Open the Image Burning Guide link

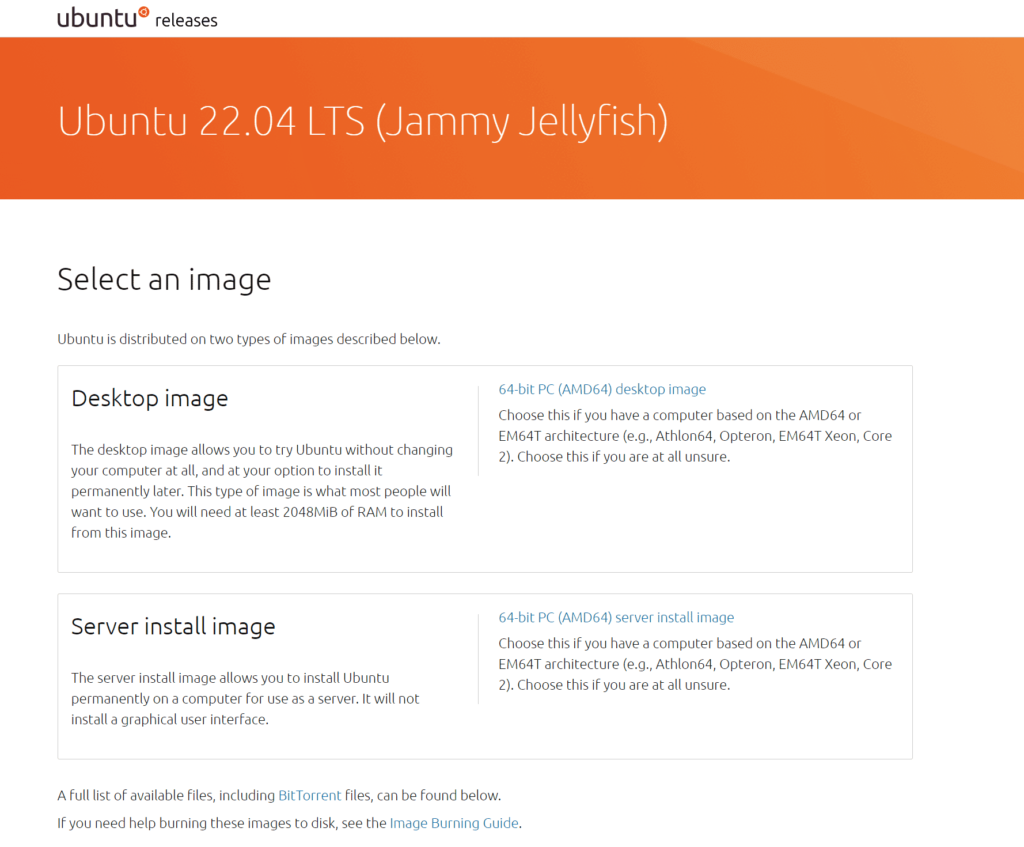pos(454,823)
